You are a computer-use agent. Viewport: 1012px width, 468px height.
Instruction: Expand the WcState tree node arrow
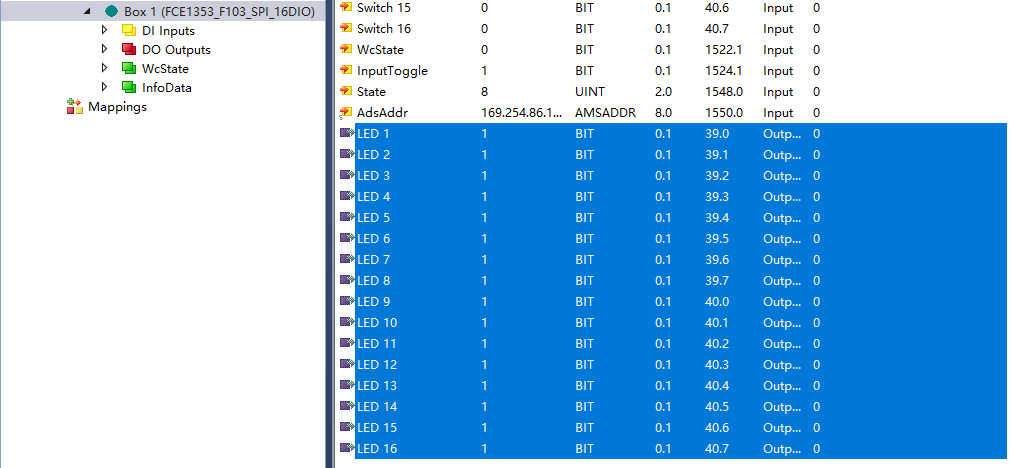pos(104,68)
